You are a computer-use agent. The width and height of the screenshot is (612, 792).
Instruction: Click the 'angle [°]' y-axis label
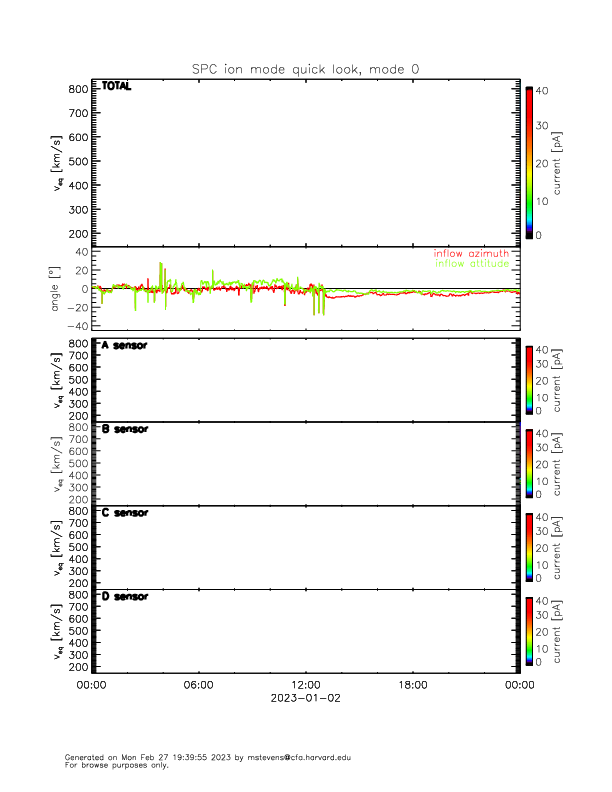tap(58, 289)
